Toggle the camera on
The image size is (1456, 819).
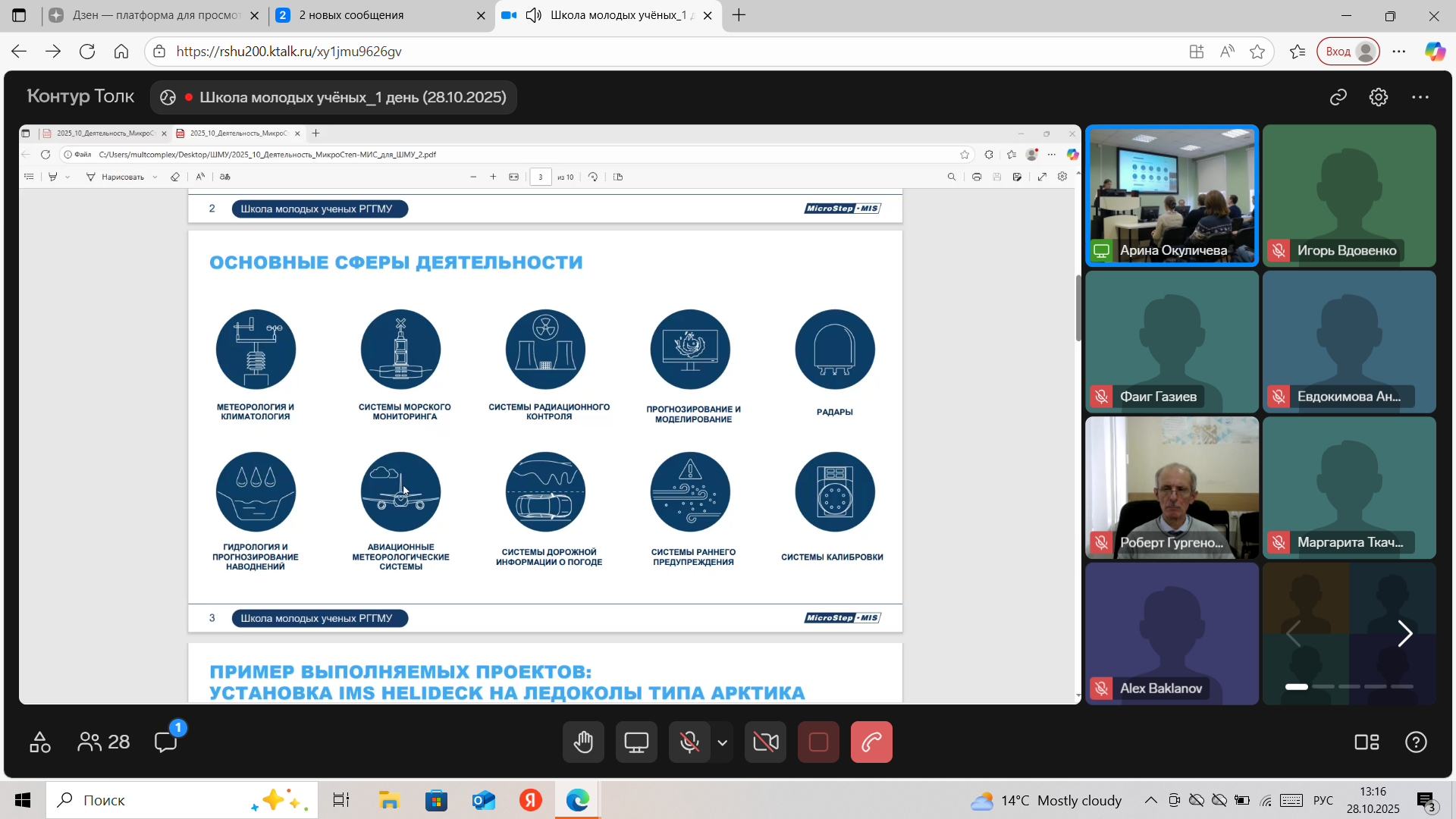coord(765,742)
